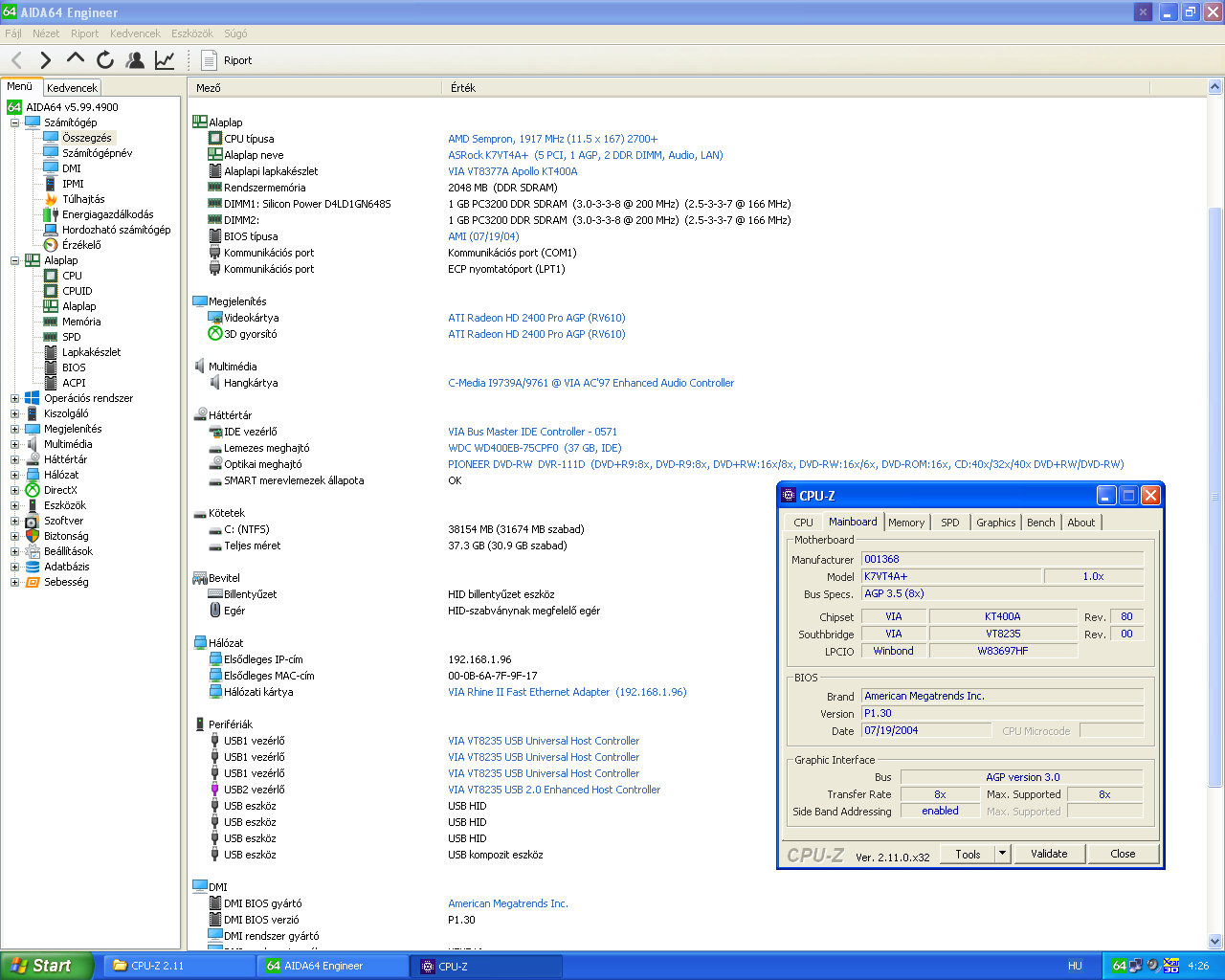Go up one level with Up arrow
The image size is (1225, 980).
click(x=75, y=59)
